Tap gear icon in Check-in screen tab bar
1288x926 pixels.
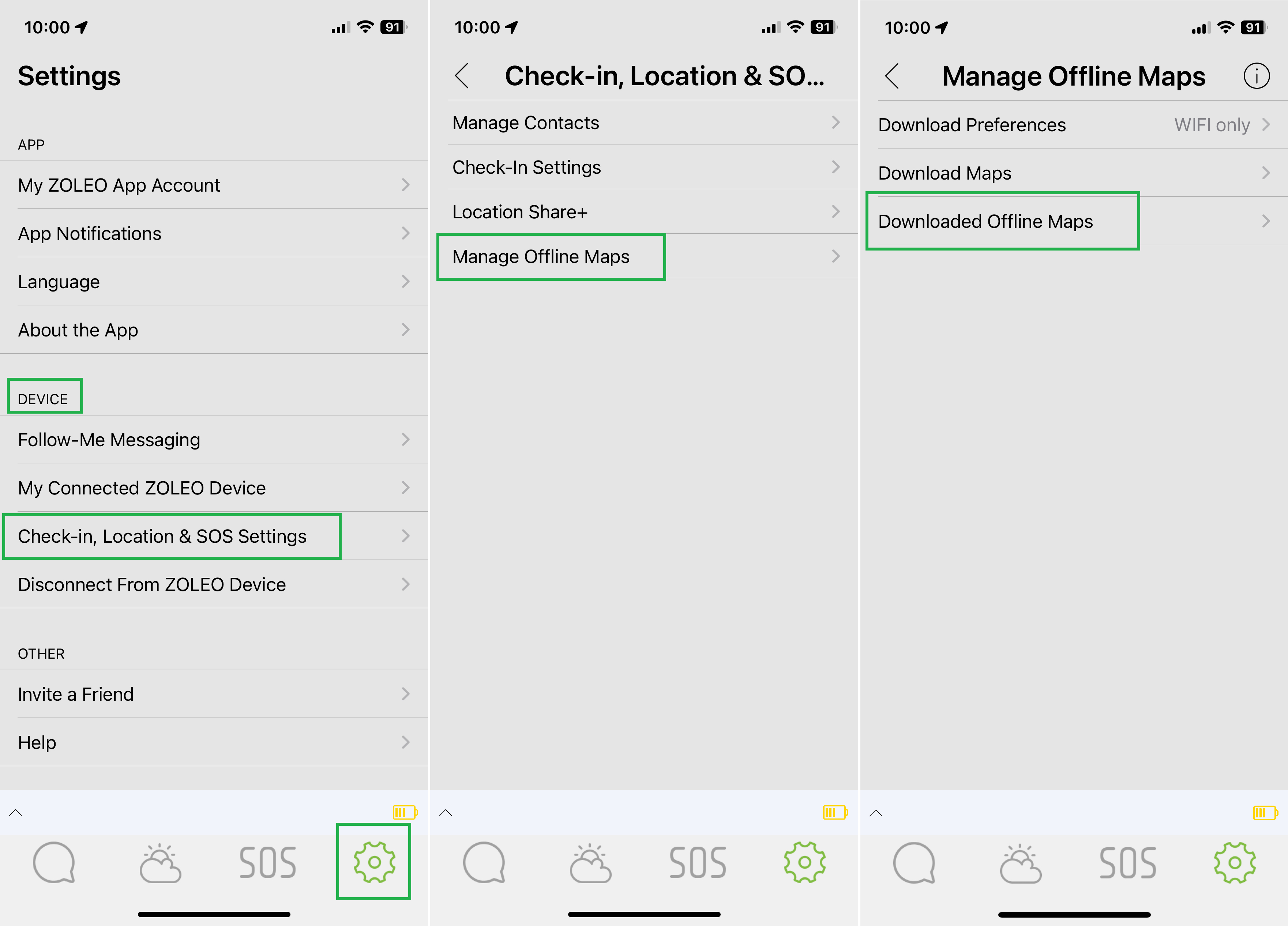pos(805,862)
